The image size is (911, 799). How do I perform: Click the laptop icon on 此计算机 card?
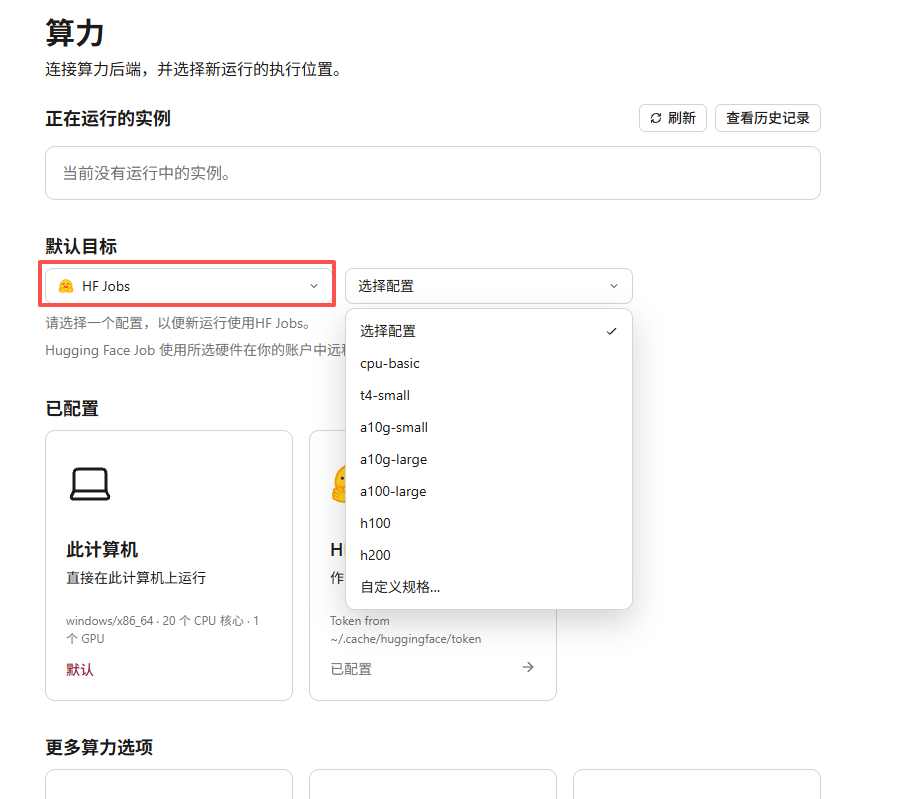tap(90, 483)
